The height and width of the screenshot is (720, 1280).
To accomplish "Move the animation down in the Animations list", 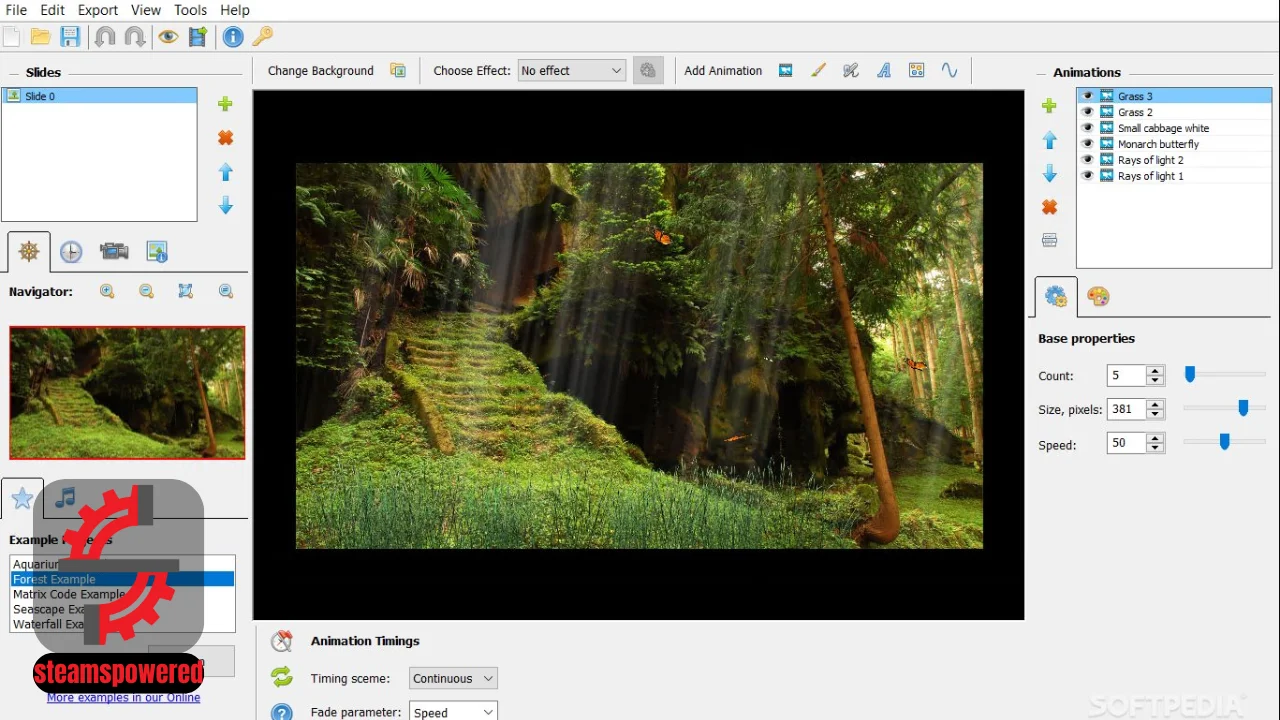I will point(1049,173).
